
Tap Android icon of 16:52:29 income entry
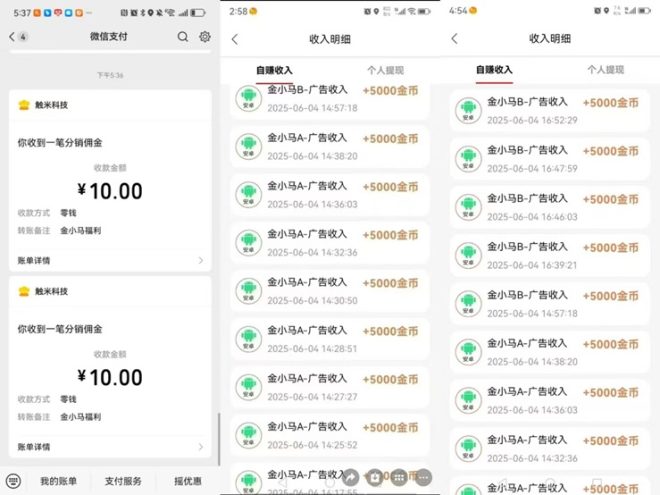(468, 109)
